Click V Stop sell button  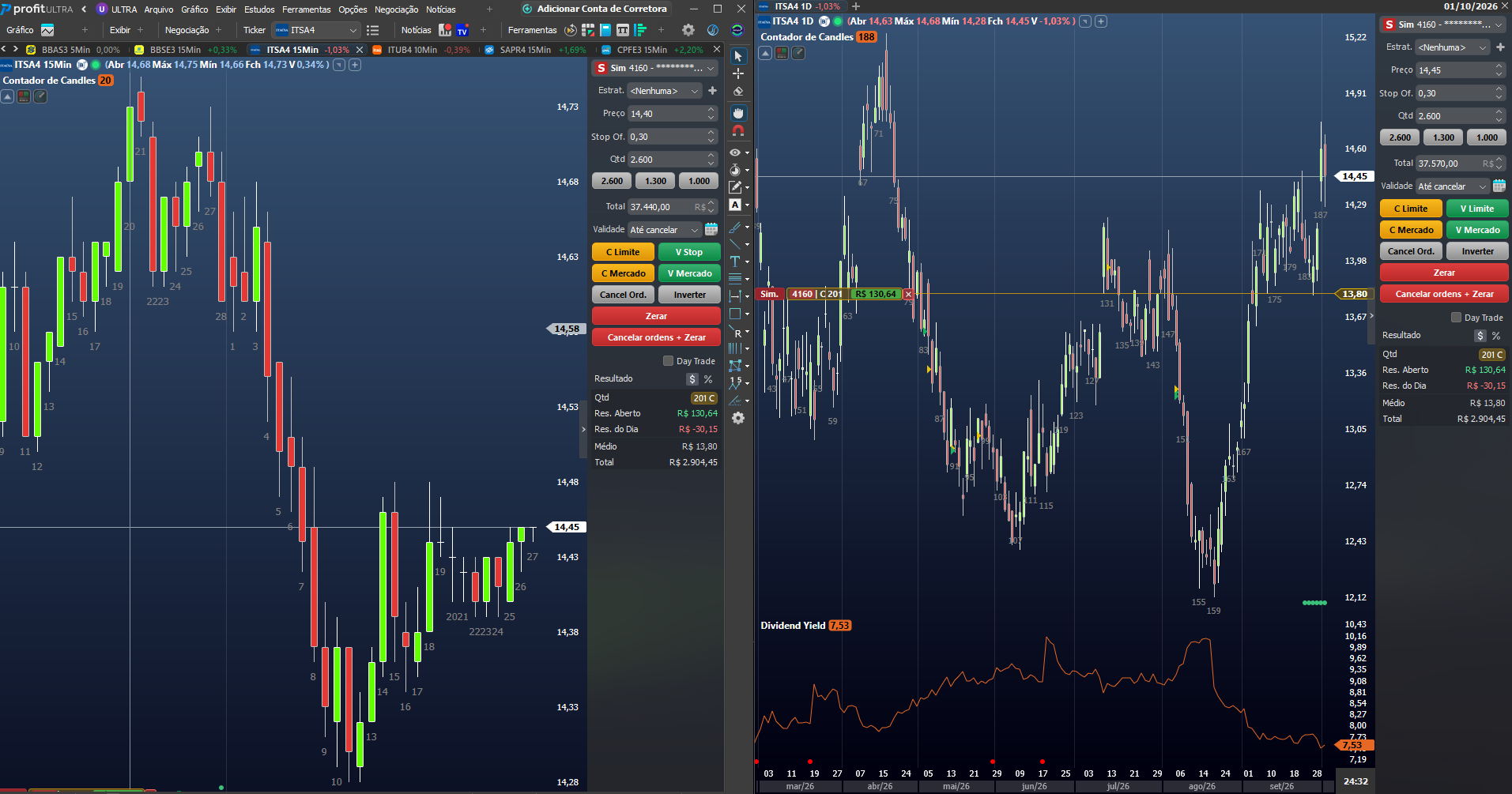tap(689, 252)
